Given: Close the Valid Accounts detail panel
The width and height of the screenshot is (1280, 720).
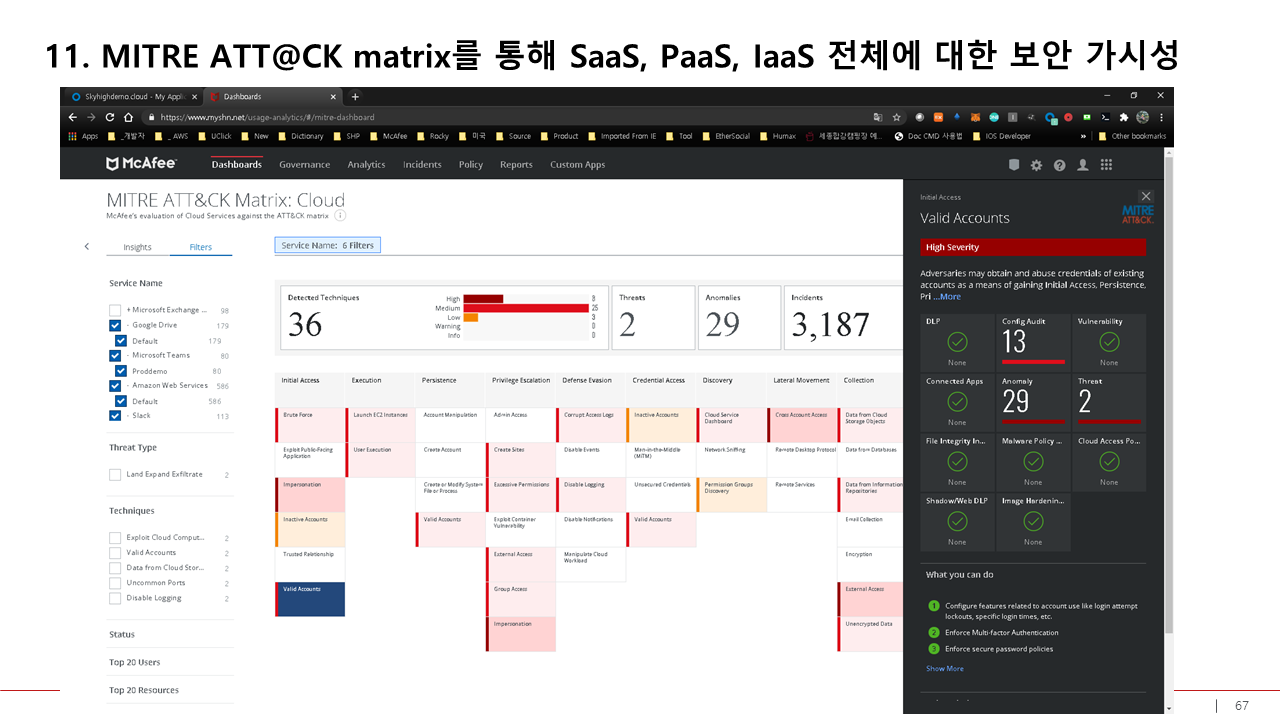Looking at the screenshot, I should (1146, 196).
